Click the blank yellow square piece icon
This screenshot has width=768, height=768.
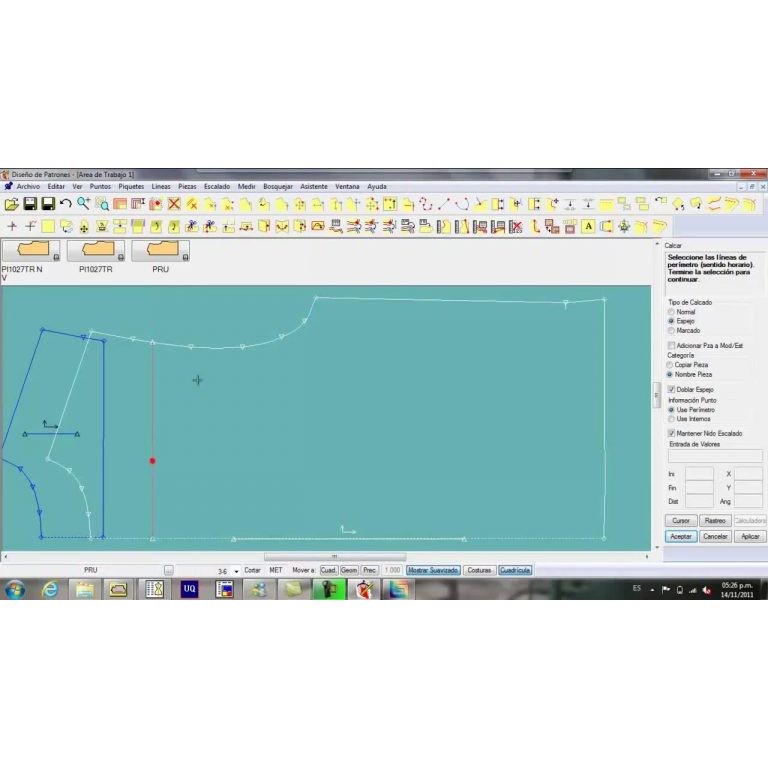click(48, 226)
